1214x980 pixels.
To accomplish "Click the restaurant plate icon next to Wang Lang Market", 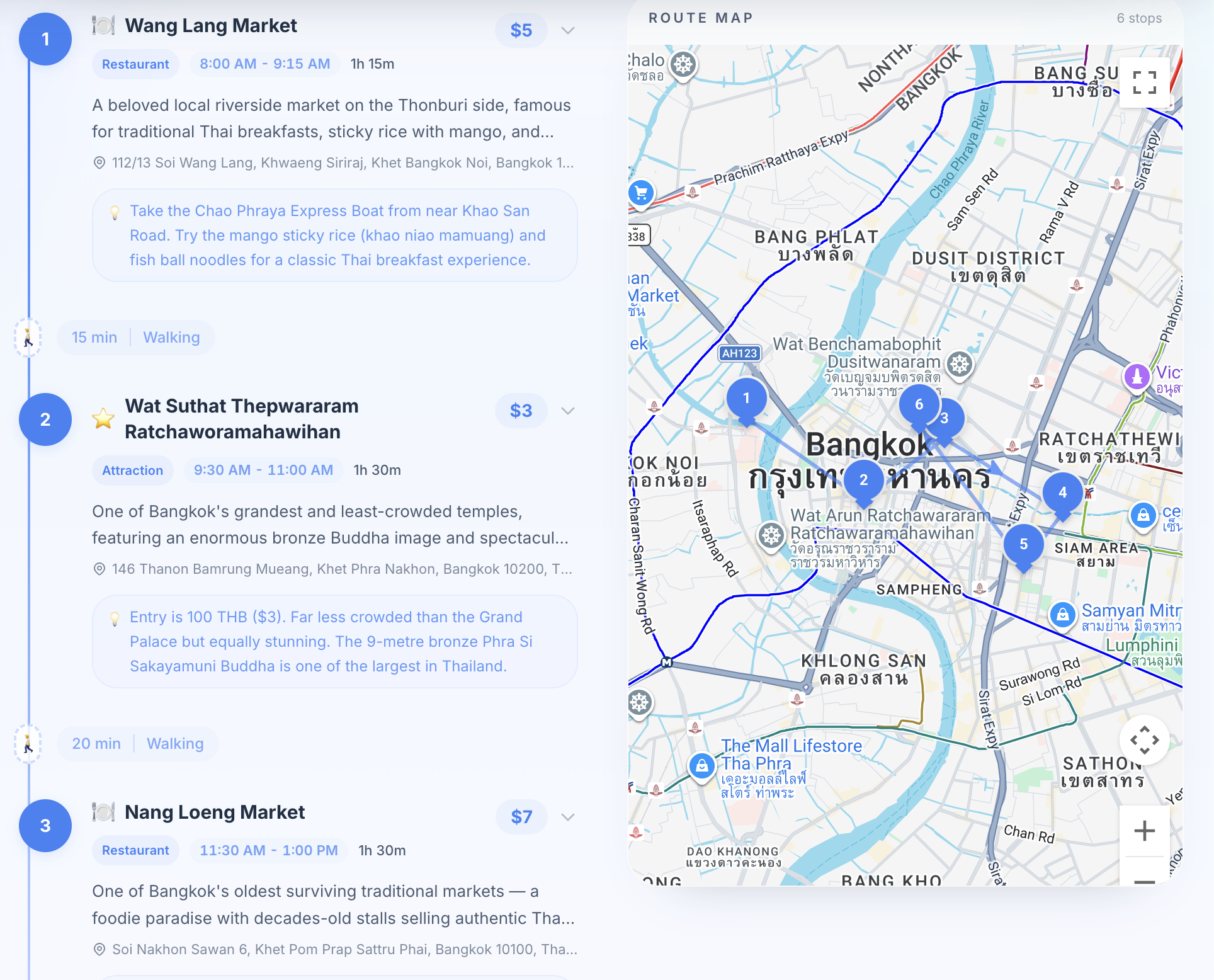I will (103, 25).
